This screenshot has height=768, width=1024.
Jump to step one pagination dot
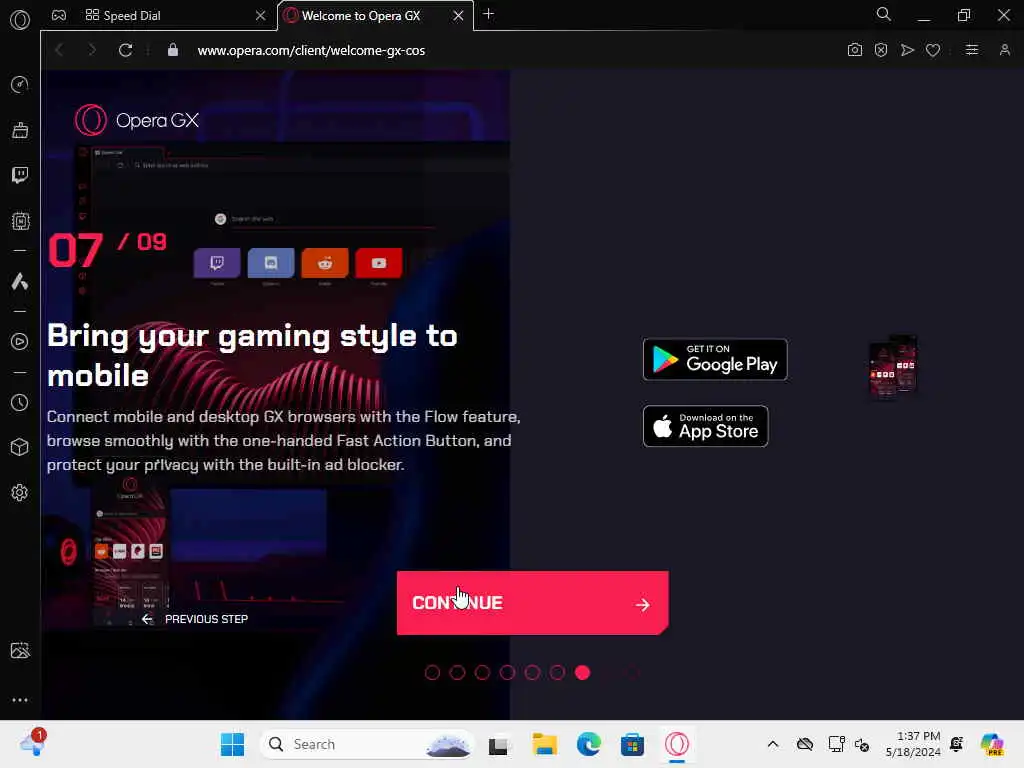(x=432, y=673)
